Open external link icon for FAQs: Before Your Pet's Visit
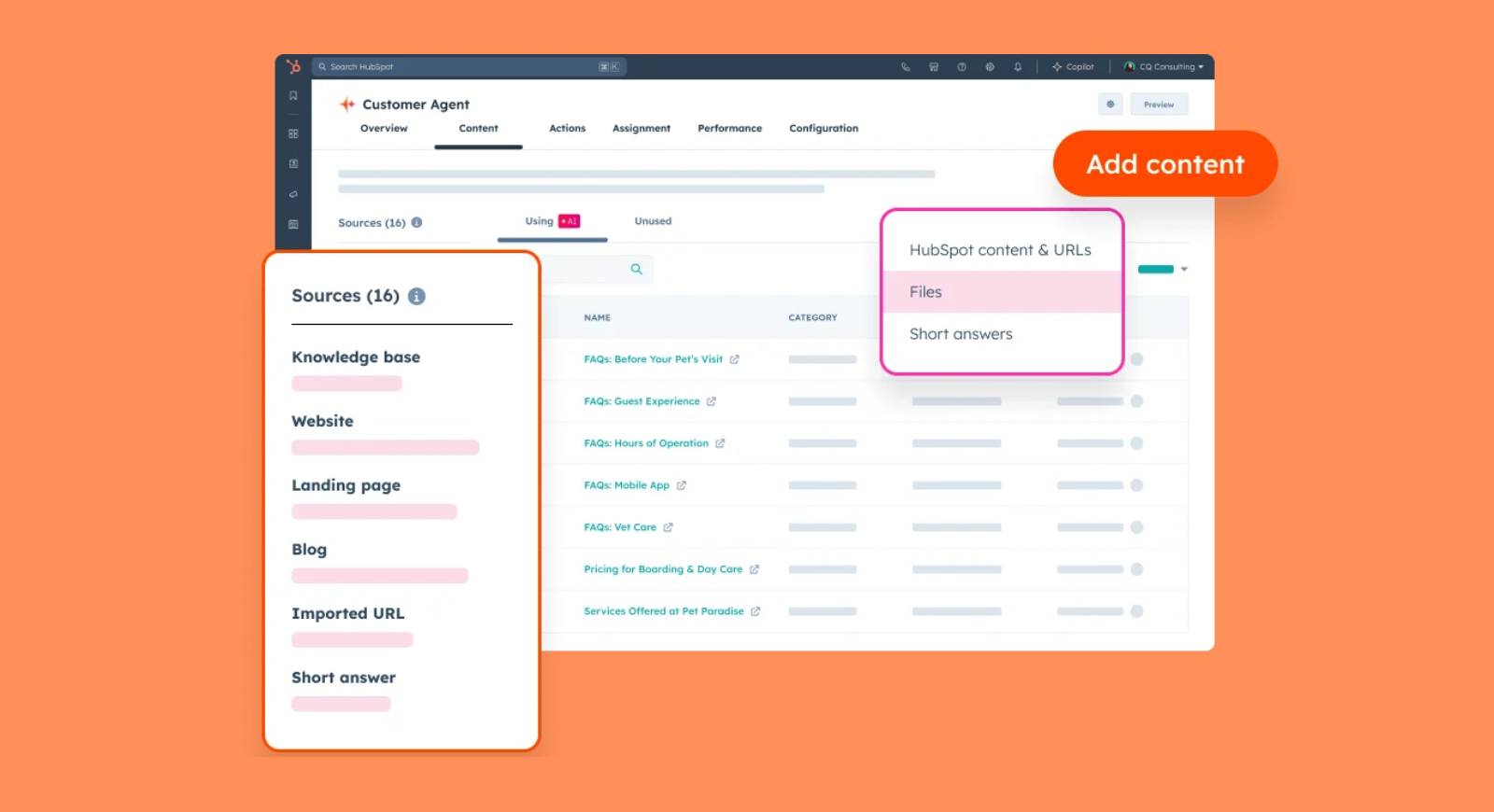 [735, 359]
